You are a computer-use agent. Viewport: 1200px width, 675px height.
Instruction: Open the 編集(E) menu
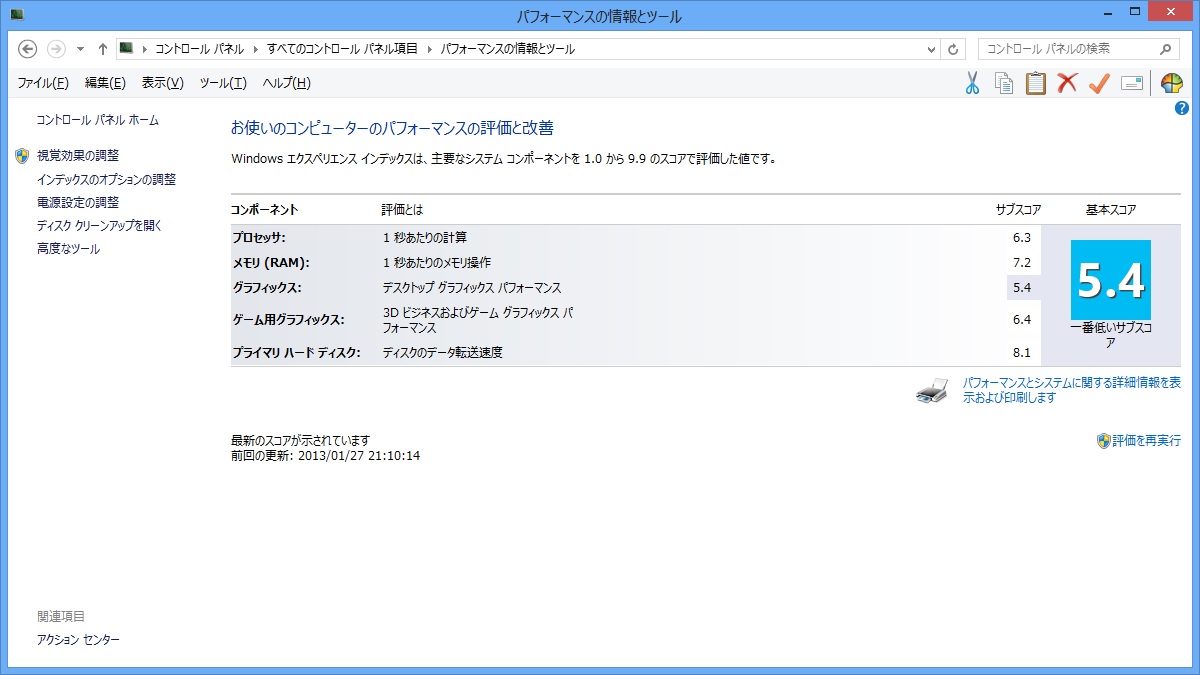tap(105, 83)
